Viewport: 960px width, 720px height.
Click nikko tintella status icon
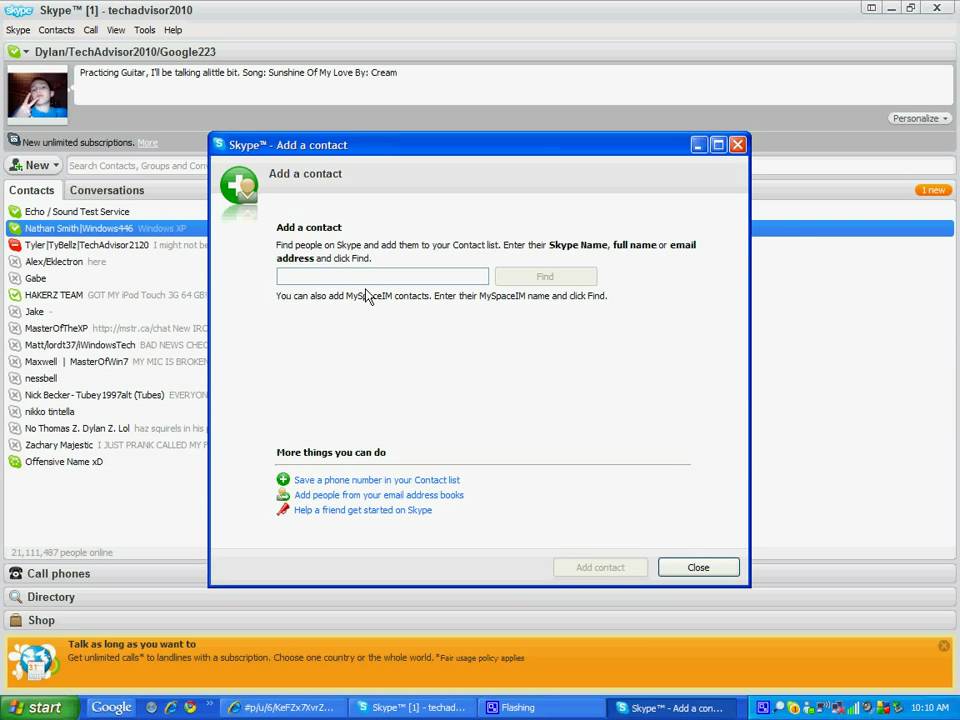pyautogui.click(x=15, y=412)
